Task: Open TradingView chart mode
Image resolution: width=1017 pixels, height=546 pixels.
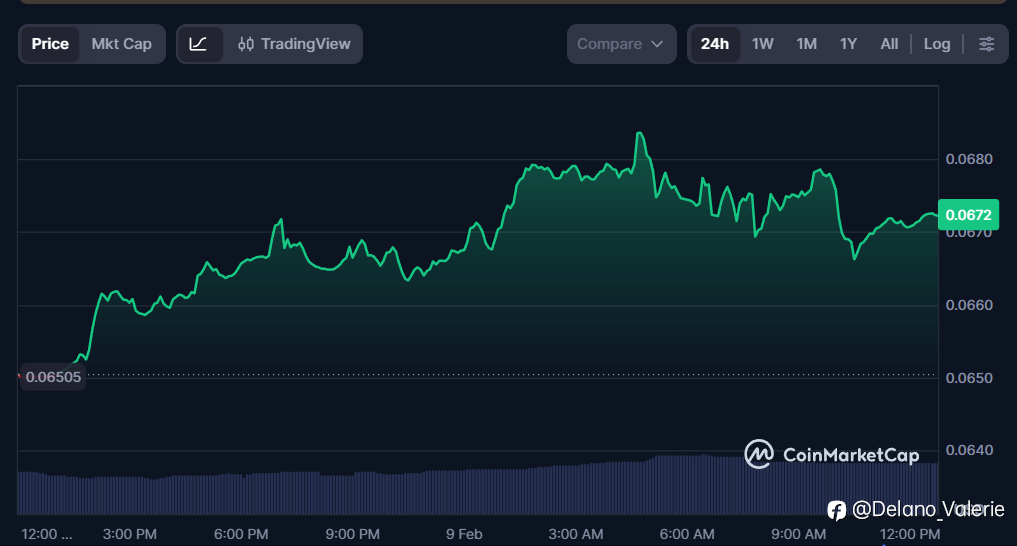Action: click(294, 44)
